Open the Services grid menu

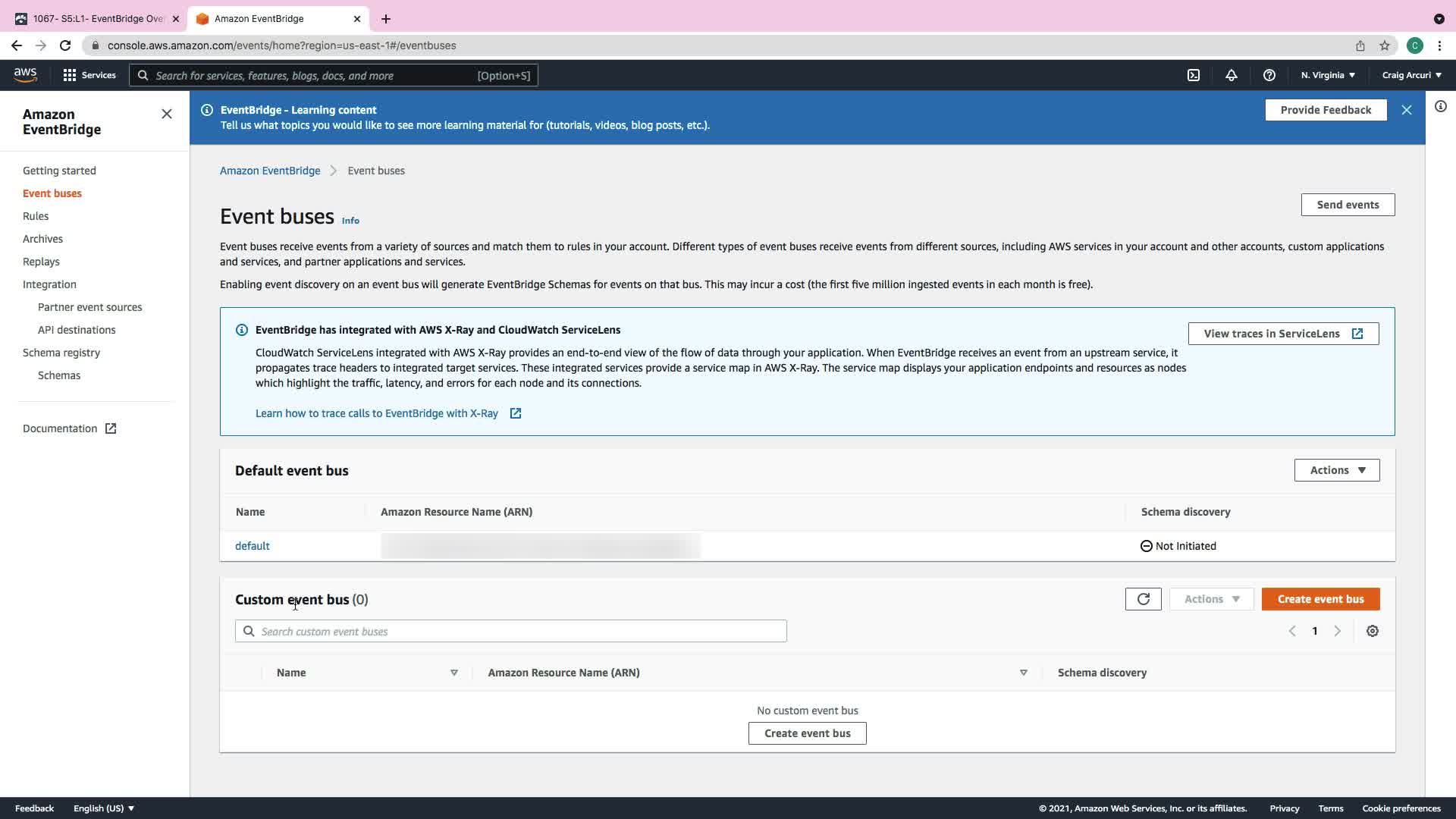89,75
